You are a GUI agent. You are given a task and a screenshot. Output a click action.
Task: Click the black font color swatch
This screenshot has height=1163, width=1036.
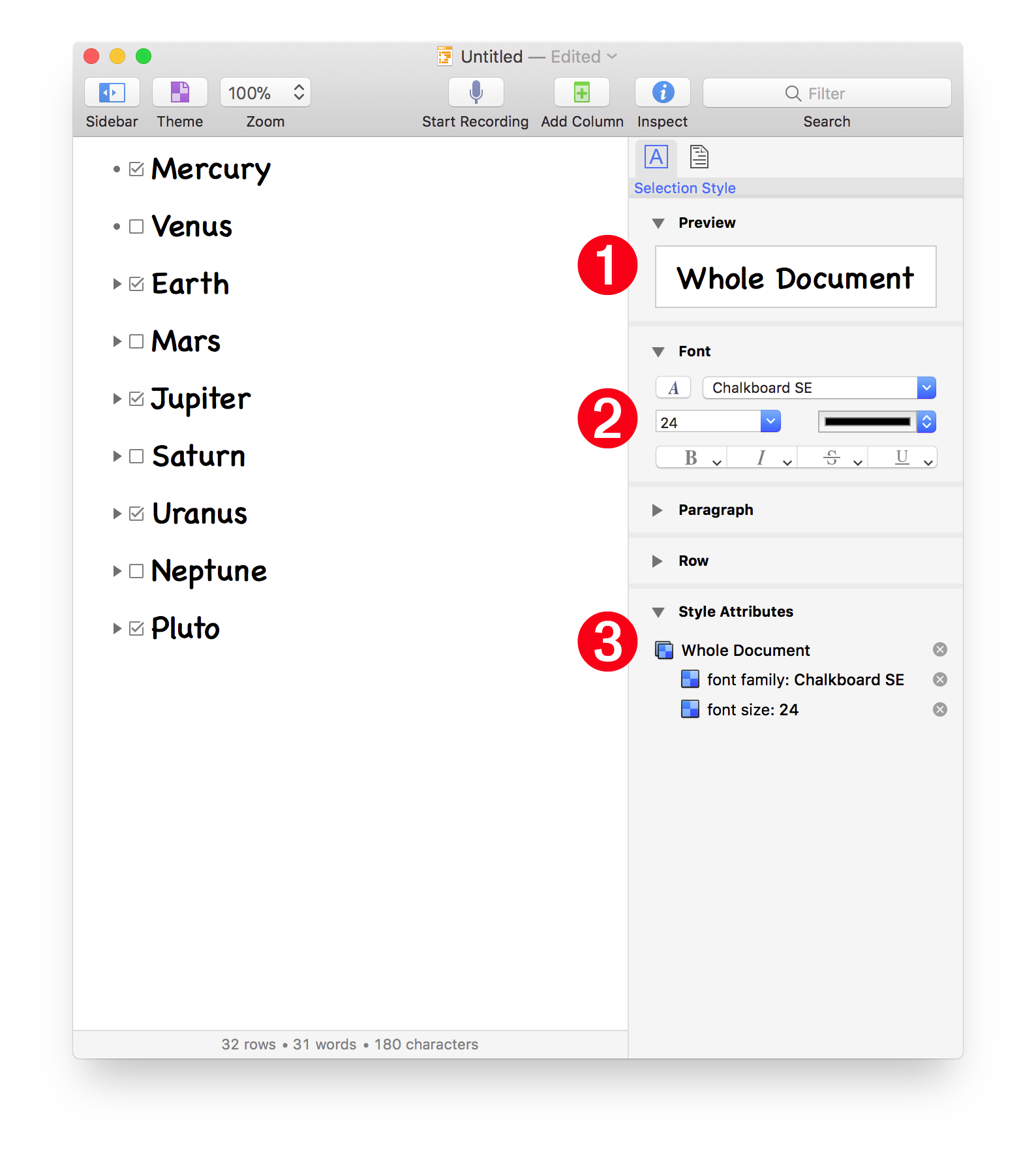pos(867,422)
